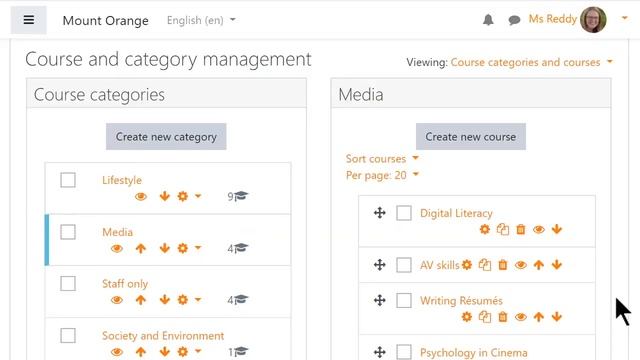Open the Viewing course categories dropdown
The width and height of the screenshot is (640, 360).
coord(532,62)
